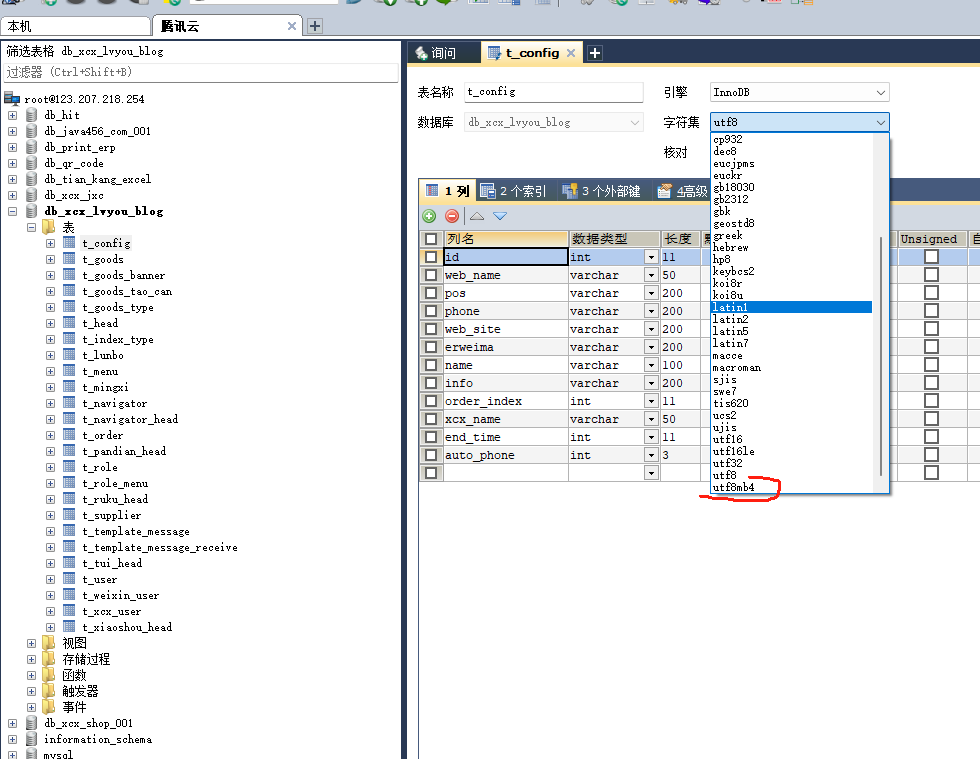Screen dimensions: 980x759
Task: Move column up with the up arrow icon
Action: (477, 216)
